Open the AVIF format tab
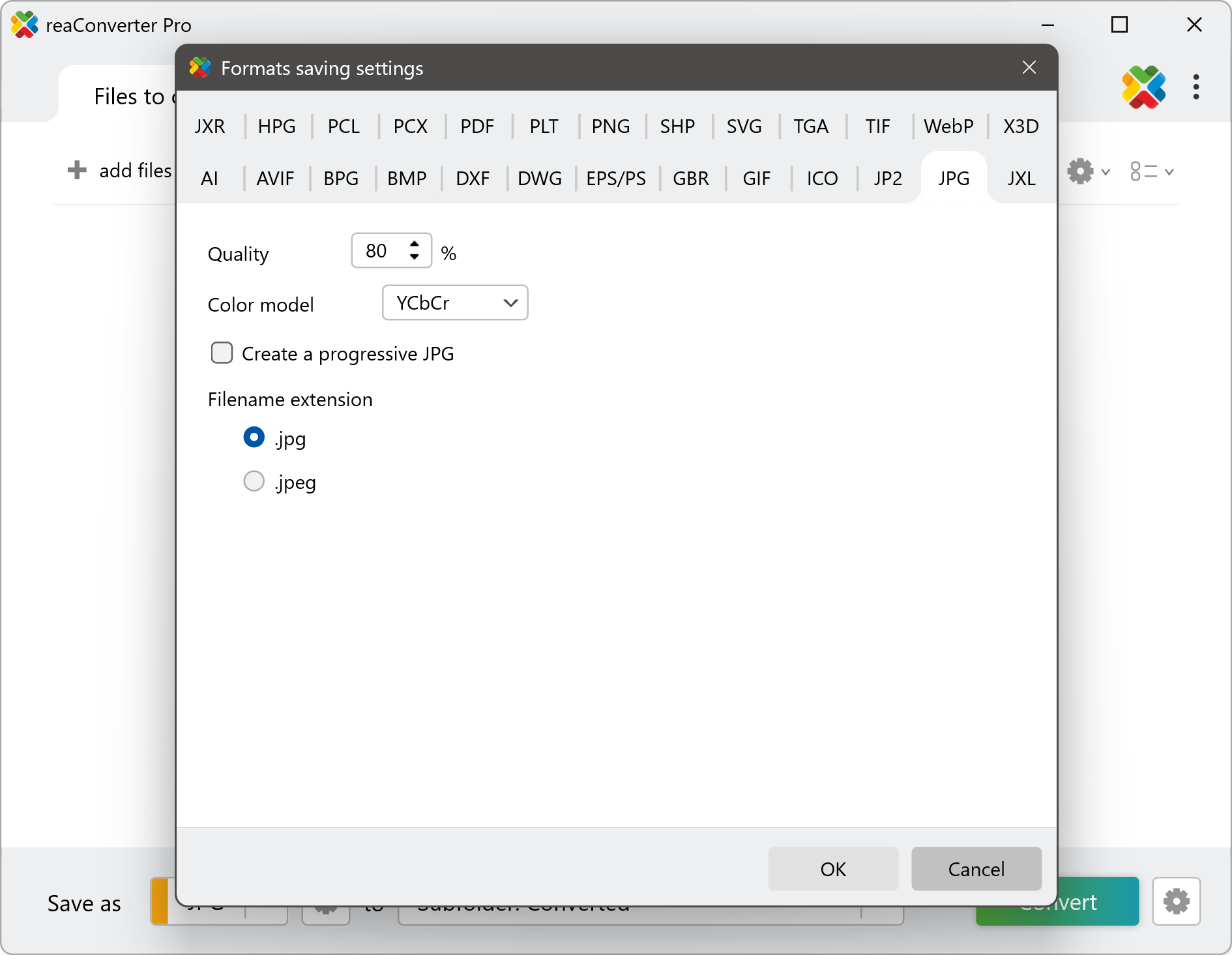 pos(274,178)
